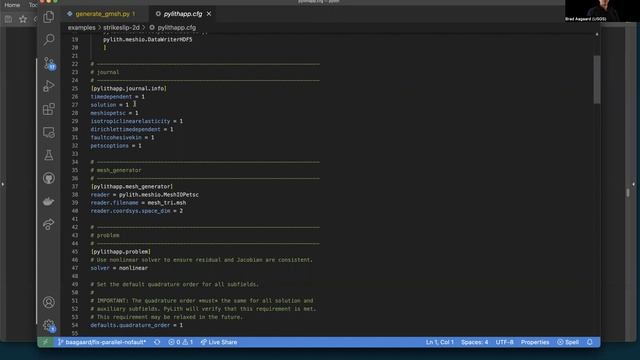Click the line 'timedependent = 1'
Viewport: 640px width, 360px height.
point(118,97)
